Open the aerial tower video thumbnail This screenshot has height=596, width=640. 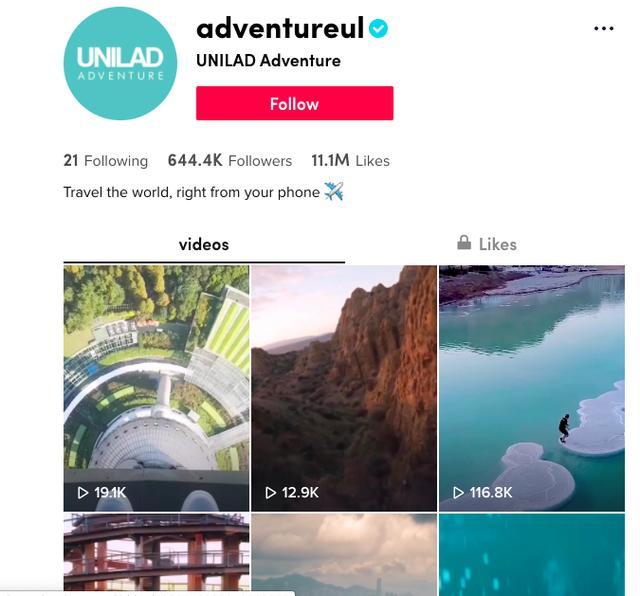(156, 388)
